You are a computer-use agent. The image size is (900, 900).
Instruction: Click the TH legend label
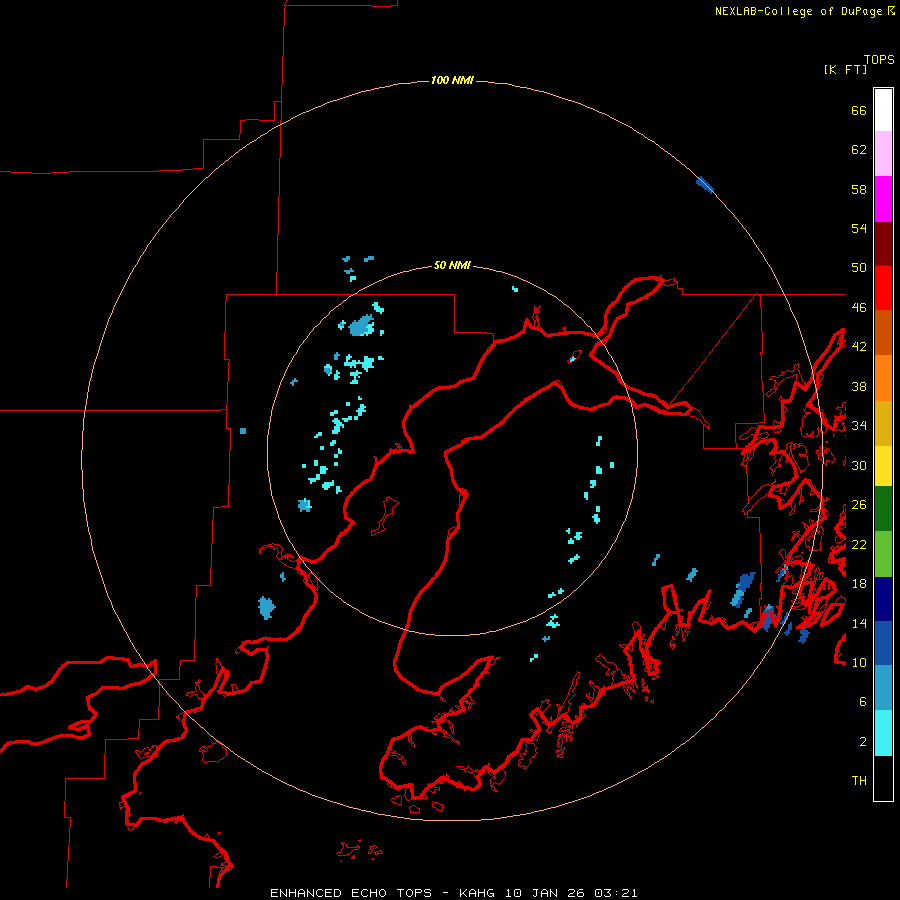[859, 781]
